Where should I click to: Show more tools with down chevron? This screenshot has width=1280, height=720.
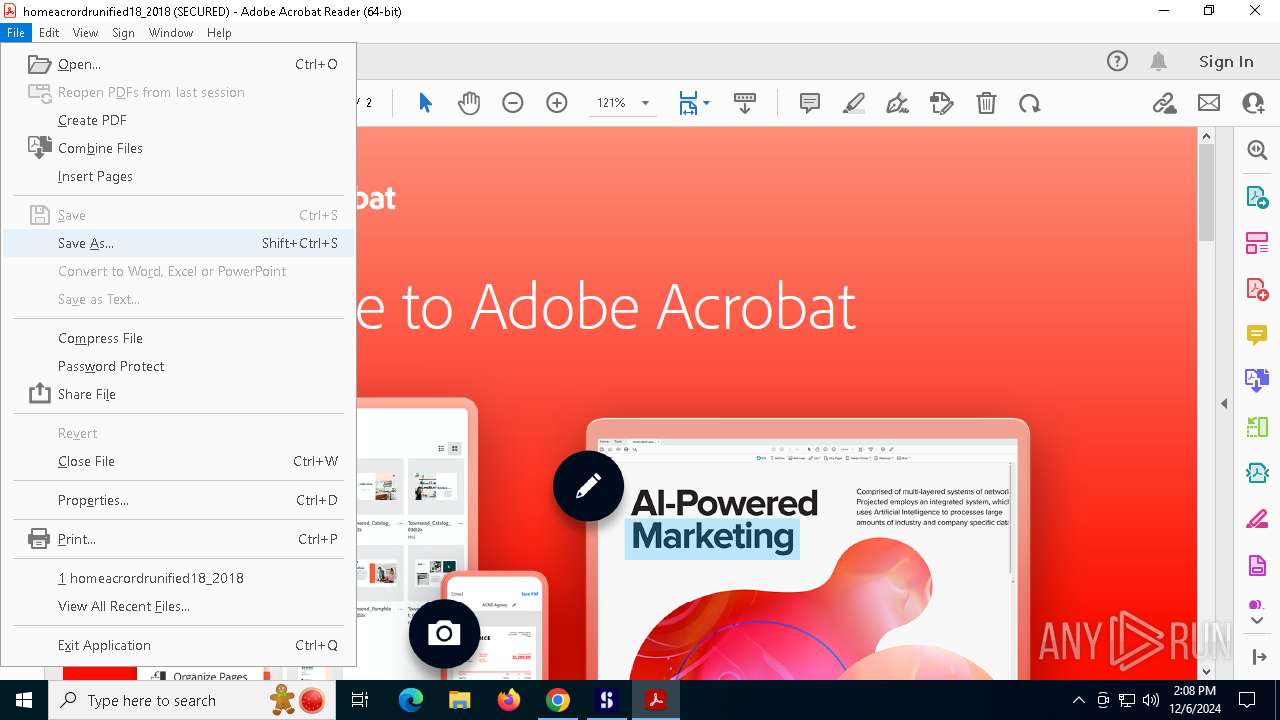pyautogui.click(x=1257, y=621)
